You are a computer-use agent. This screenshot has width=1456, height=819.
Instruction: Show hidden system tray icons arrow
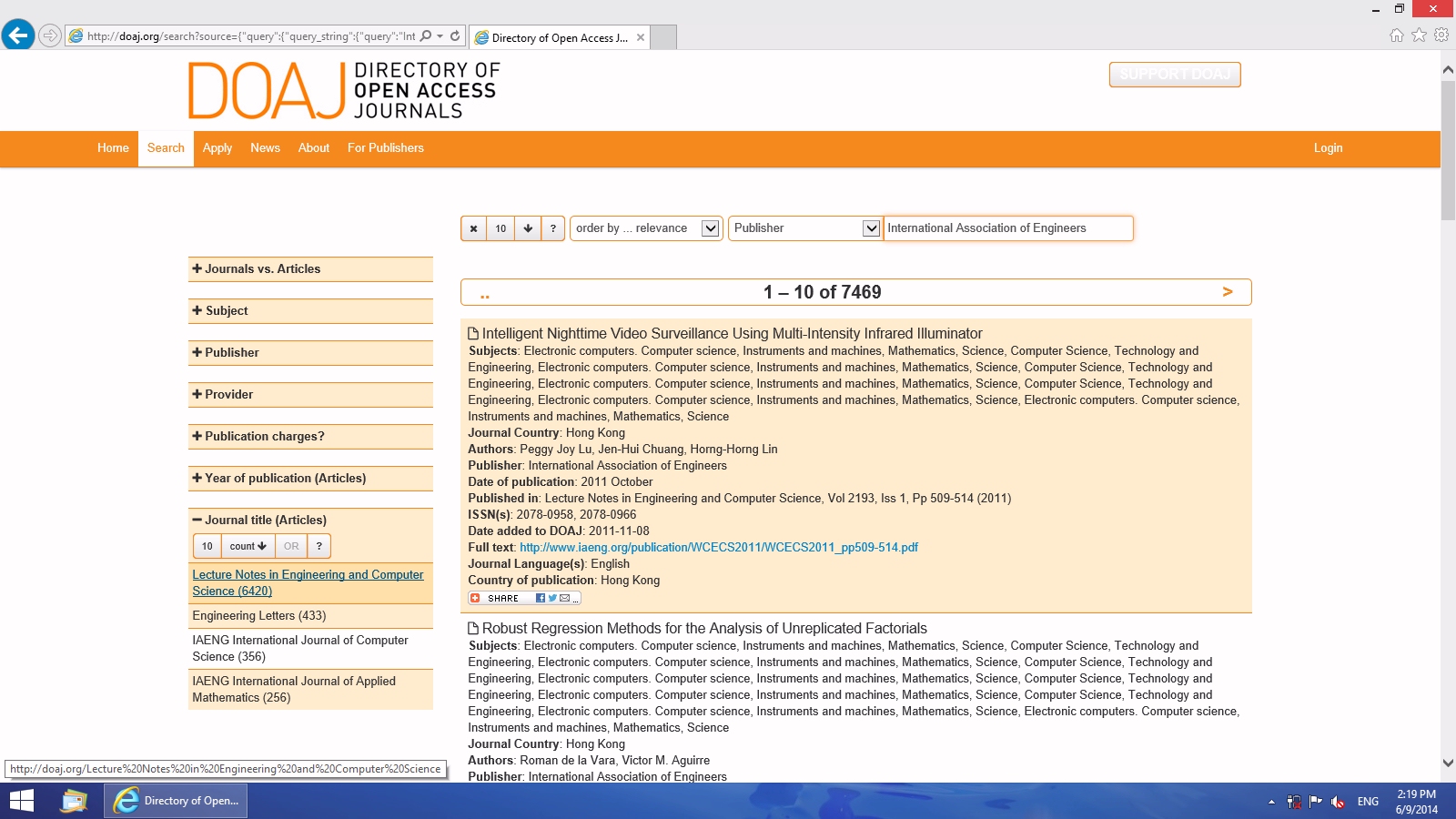coord(1271,802)
